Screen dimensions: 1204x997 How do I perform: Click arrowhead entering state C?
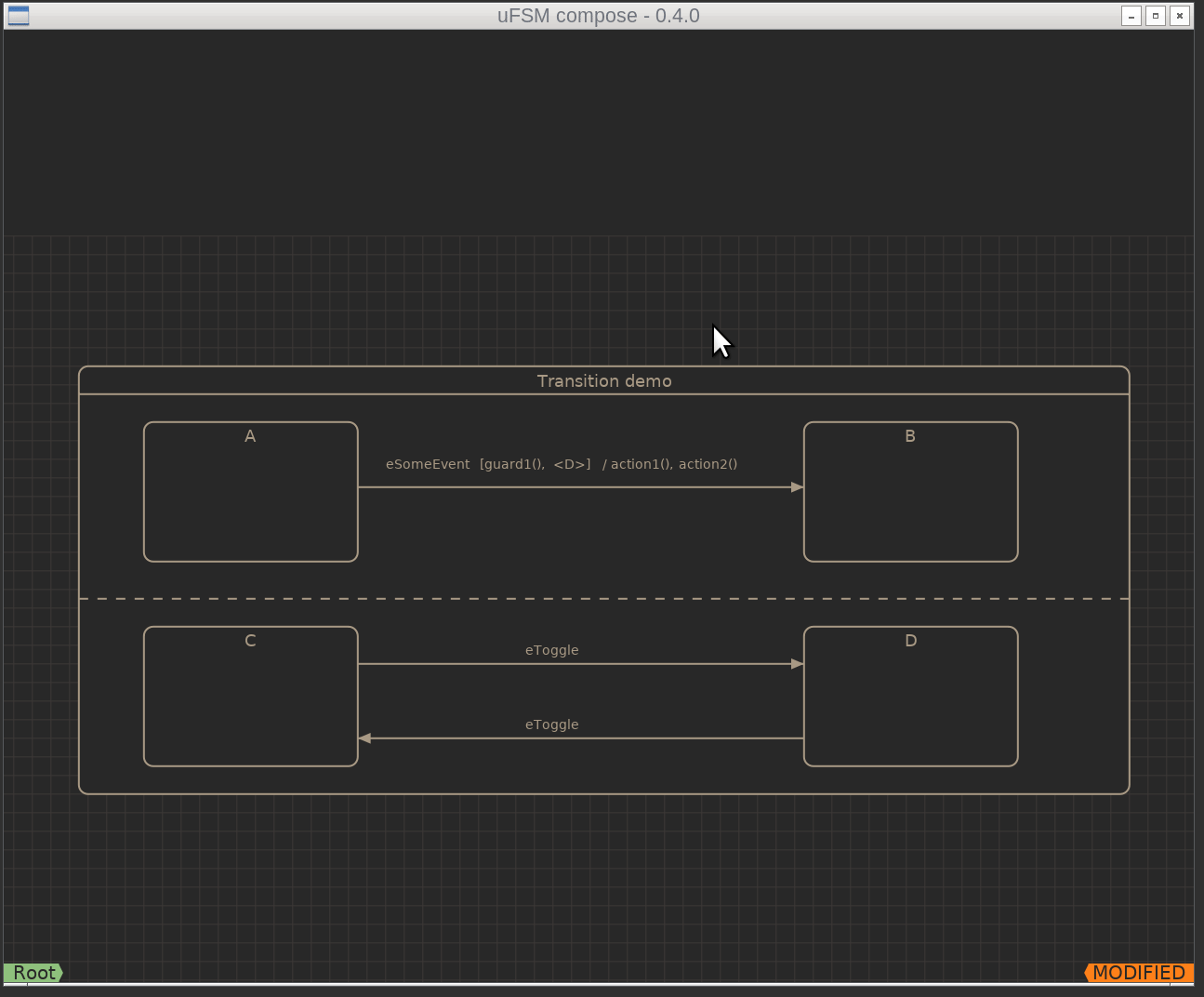point(365,738)
